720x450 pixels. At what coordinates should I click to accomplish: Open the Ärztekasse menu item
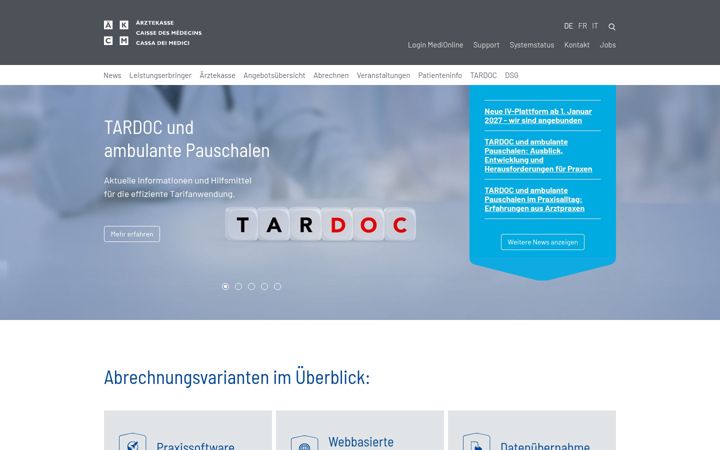pos(217,75)
